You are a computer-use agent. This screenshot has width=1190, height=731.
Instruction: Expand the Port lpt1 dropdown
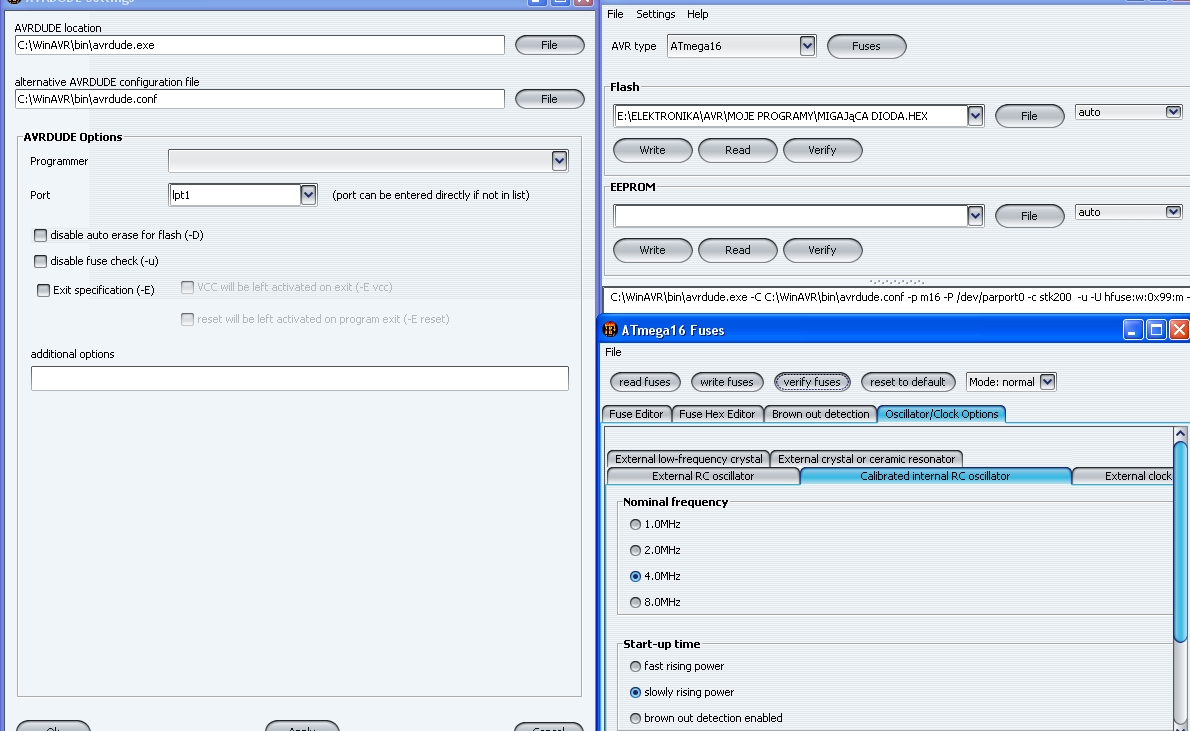(x=308, y=195)
